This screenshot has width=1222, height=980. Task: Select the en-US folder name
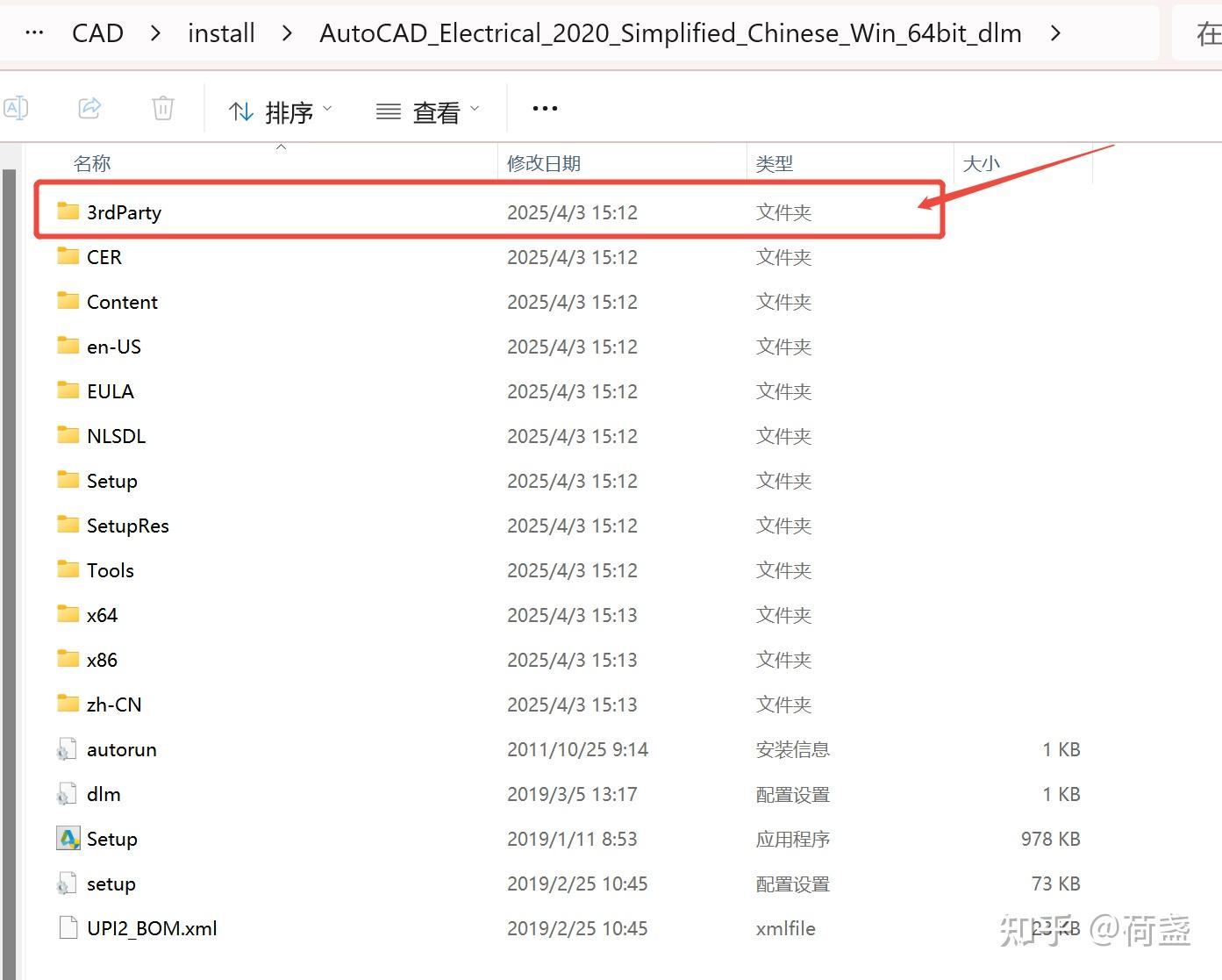click(x=114, y=347)
